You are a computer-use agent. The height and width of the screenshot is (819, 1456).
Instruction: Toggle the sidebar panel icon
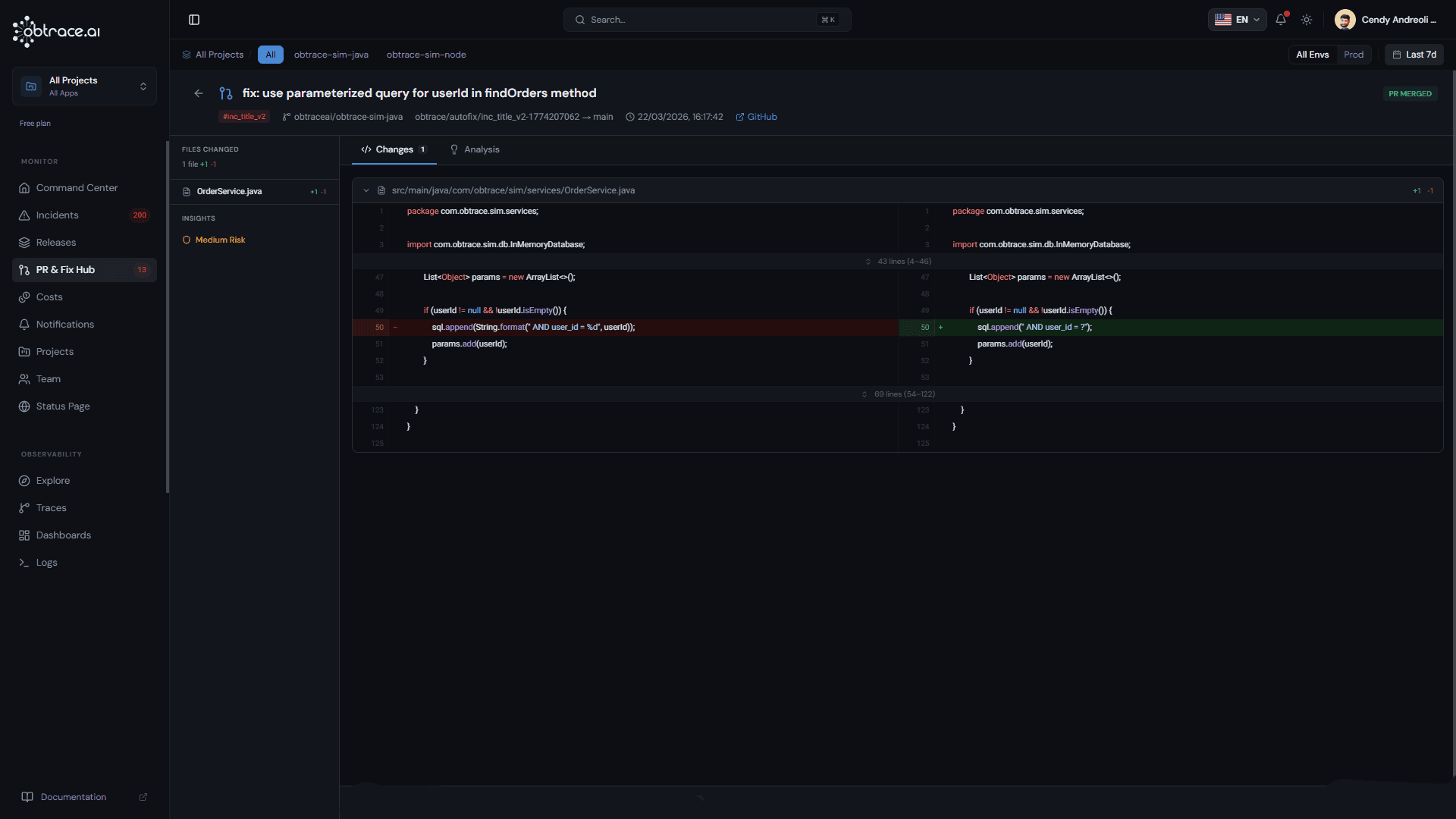point(194,20)
